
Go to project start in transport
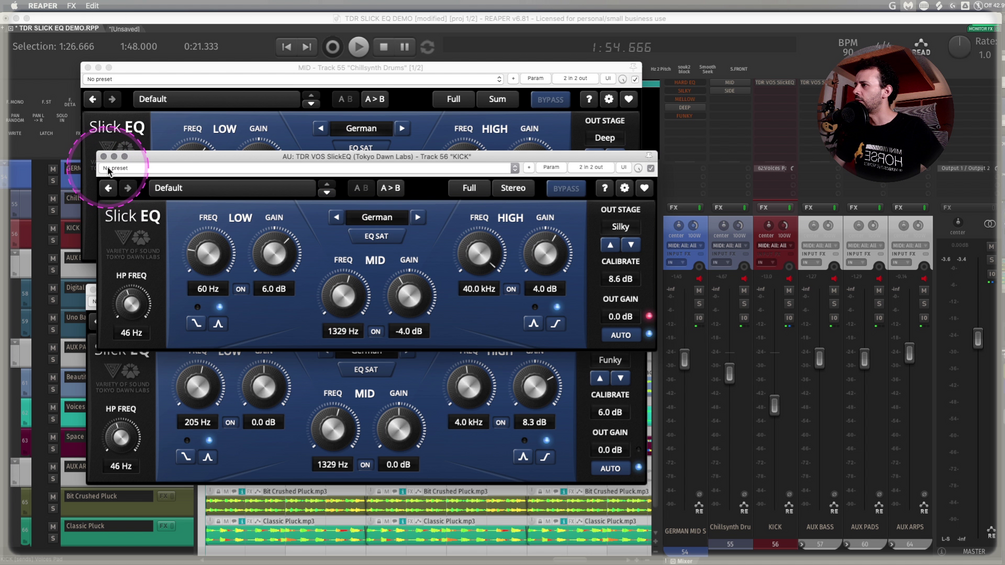tap(287, 47)
